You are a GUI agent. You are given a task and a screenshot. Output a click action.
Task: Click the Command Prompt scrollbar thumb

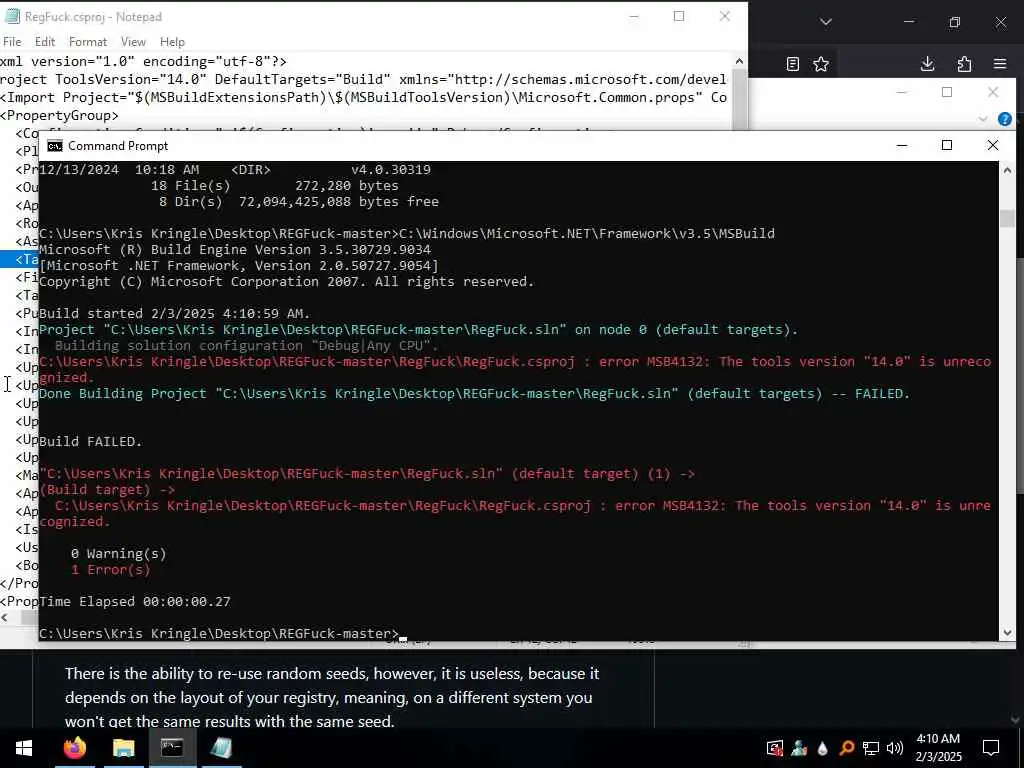click(x=1006, y=219)
